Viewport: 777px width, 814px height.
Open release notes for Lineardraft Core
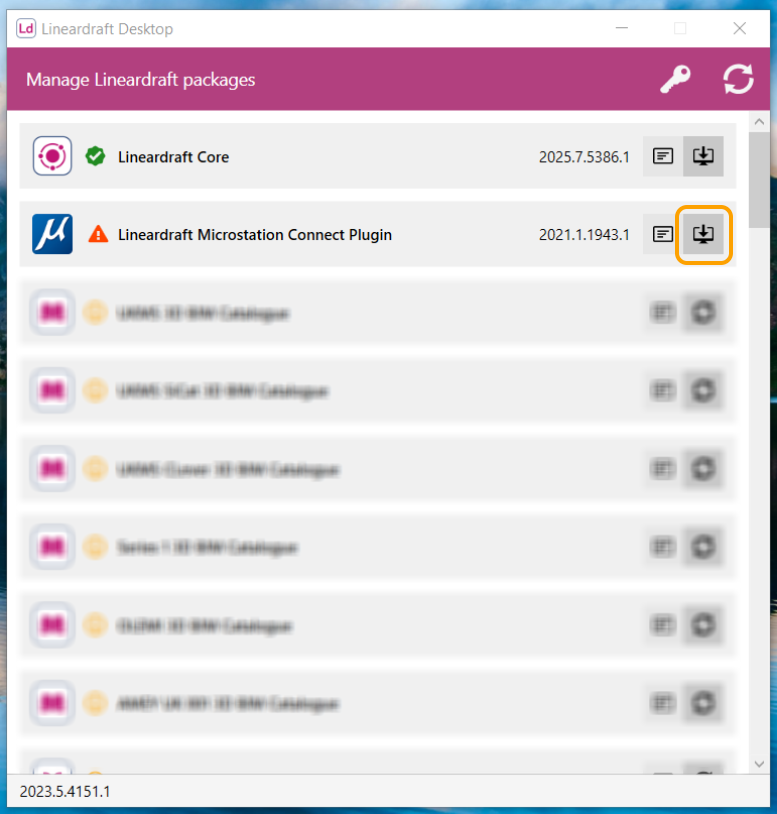coord(663,156)
